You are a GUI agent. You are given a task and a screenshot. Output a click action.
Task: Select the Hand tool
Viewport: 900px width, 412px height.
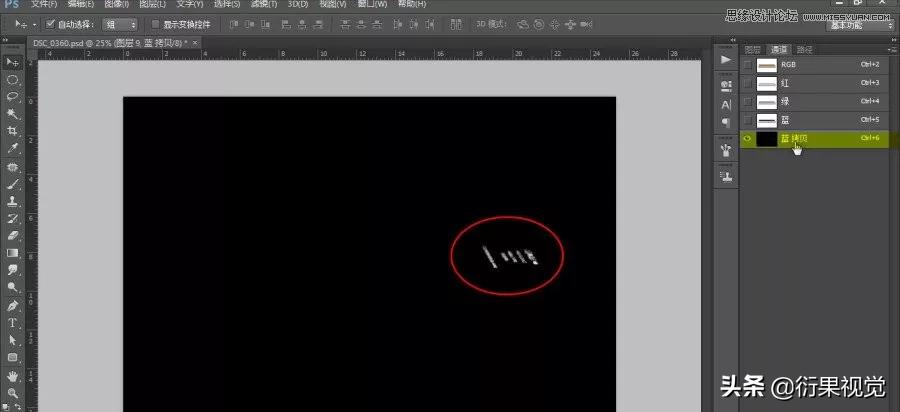click(13, 375)
